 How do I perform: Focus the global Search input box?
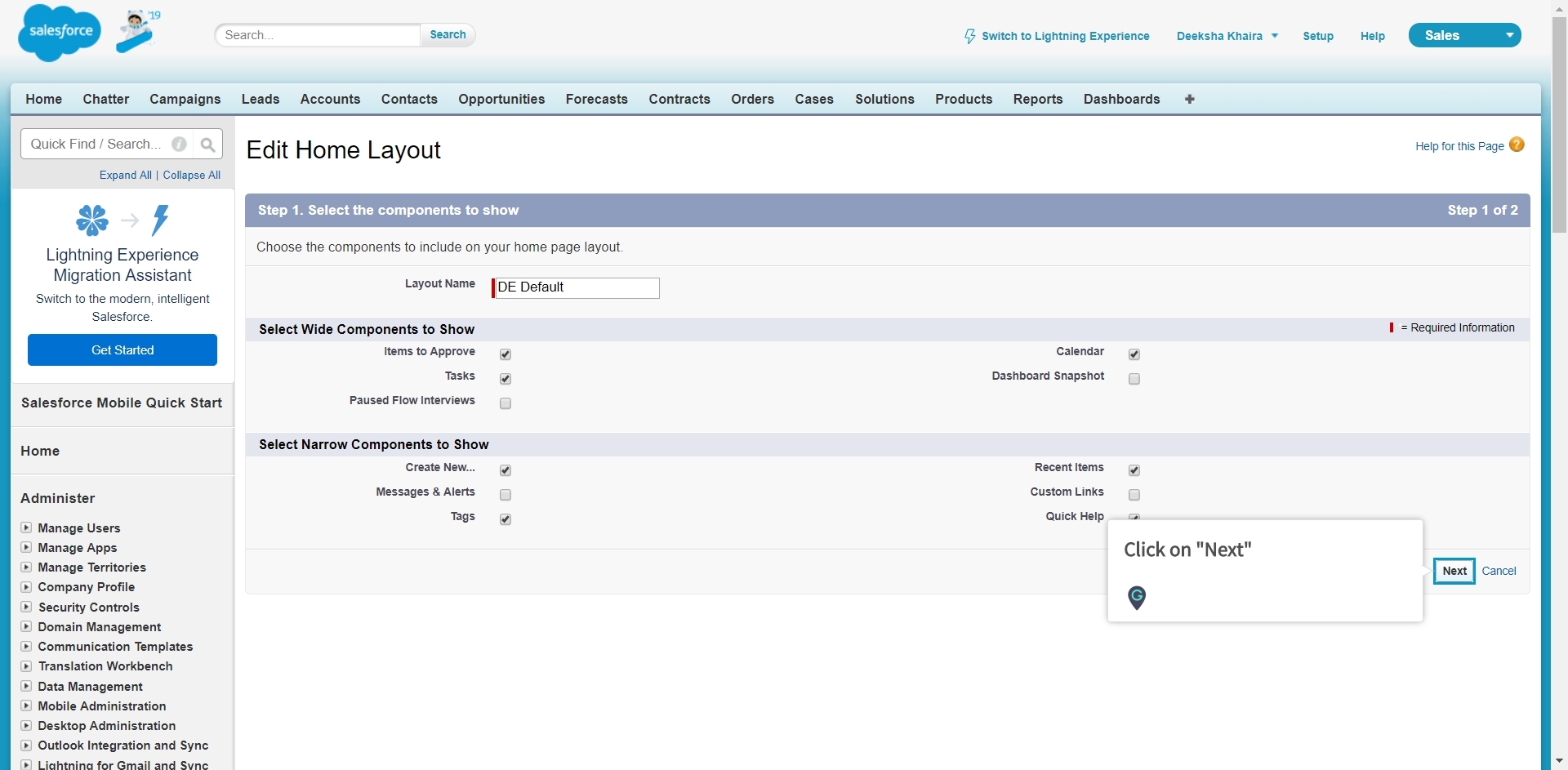click(318, 35)
